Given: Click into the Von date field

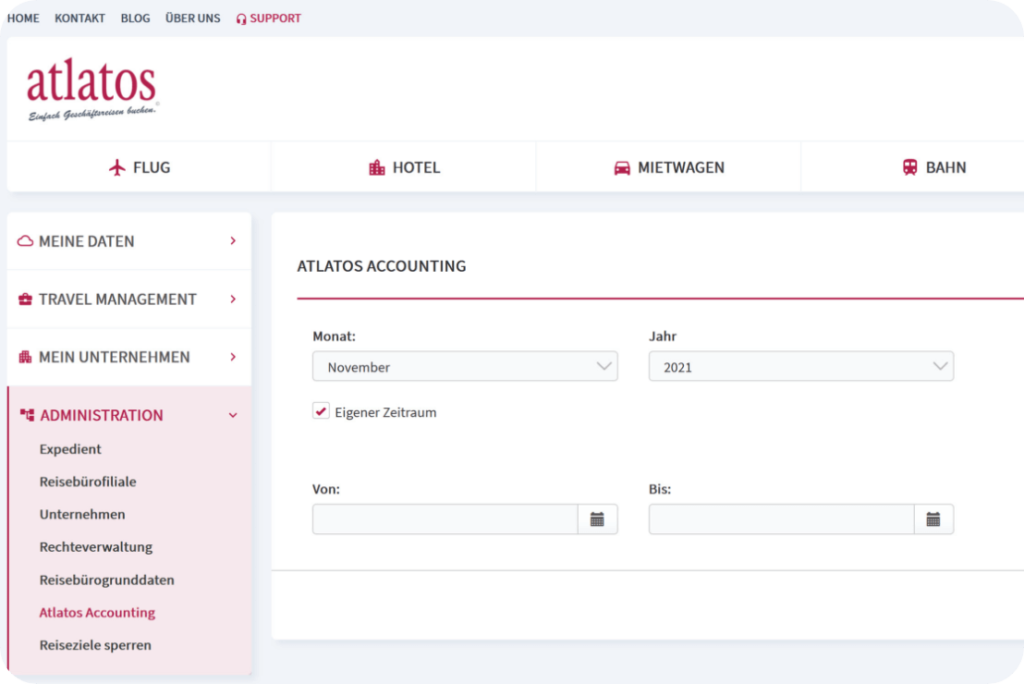Looking at the screenshot, I should pos(445,519).
